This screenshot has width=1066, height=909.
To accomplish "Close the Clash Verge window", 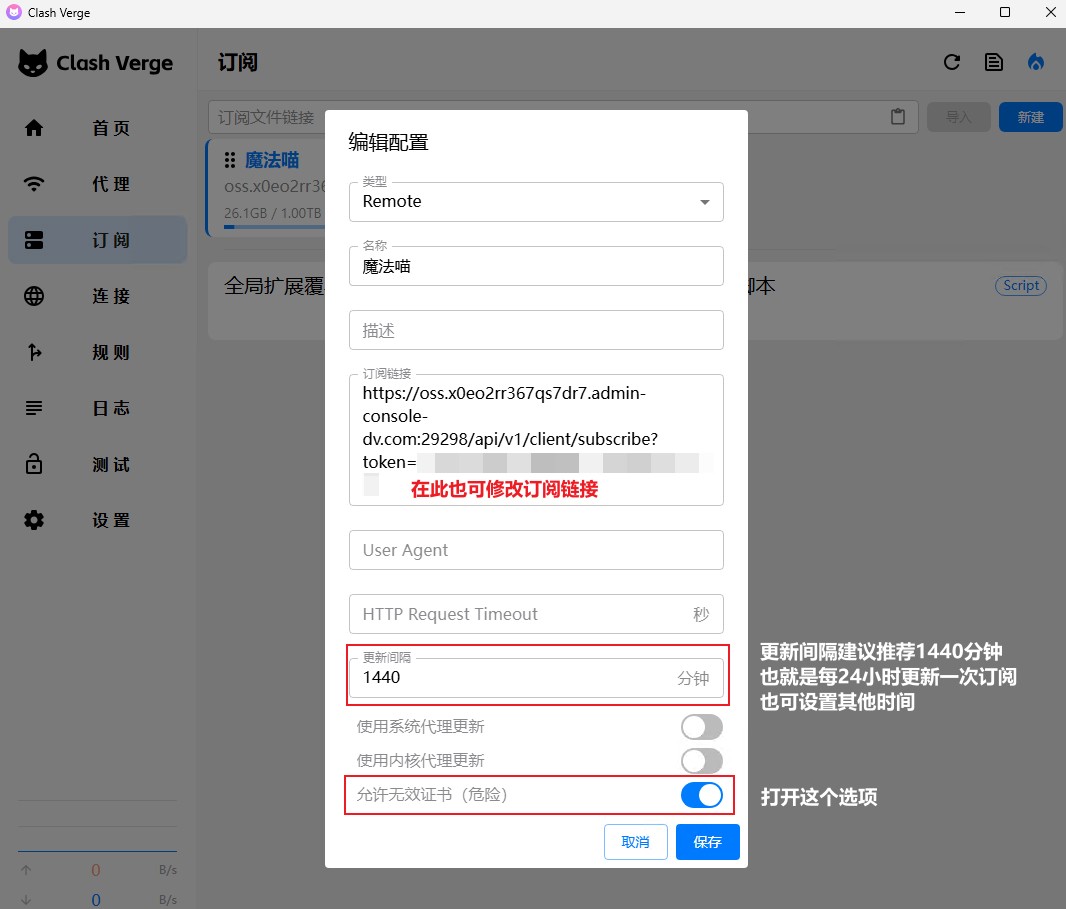I will 1050,12.
